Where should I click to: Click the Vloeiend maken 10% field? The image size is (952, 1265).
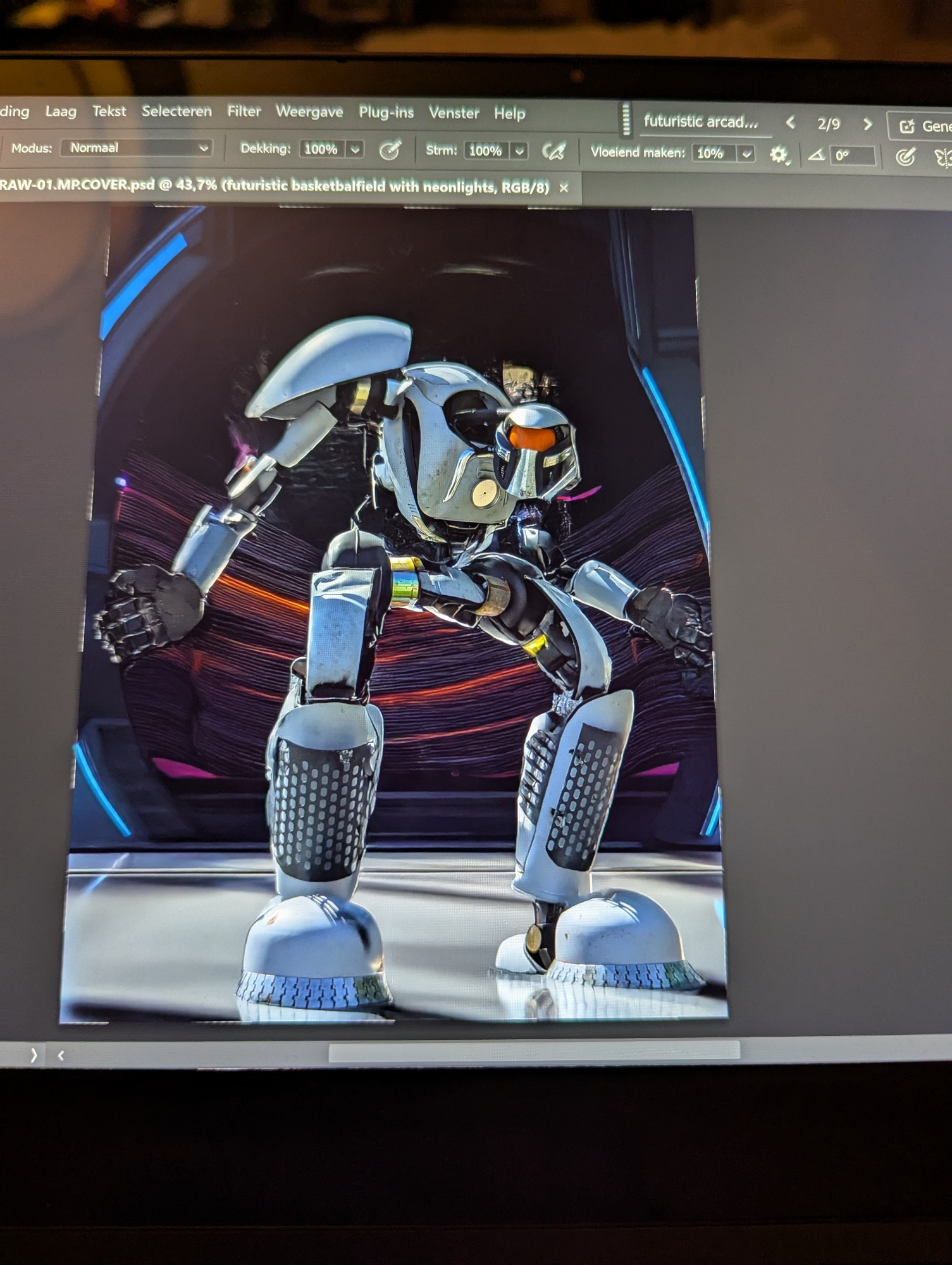pos(714,153)
